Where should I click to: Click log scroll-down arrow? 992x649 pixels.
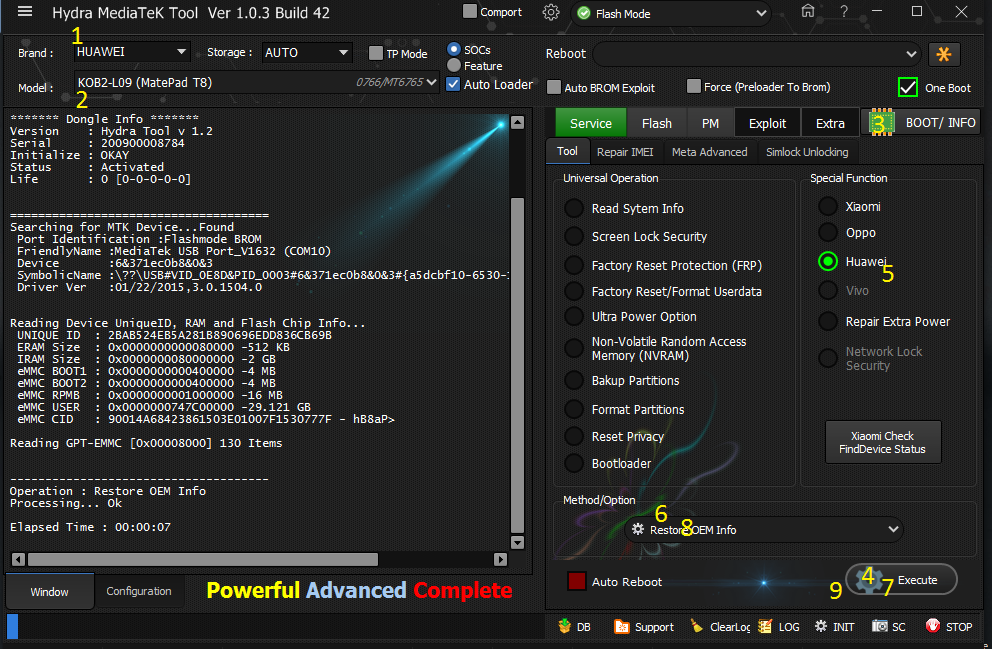click(518, 543)
